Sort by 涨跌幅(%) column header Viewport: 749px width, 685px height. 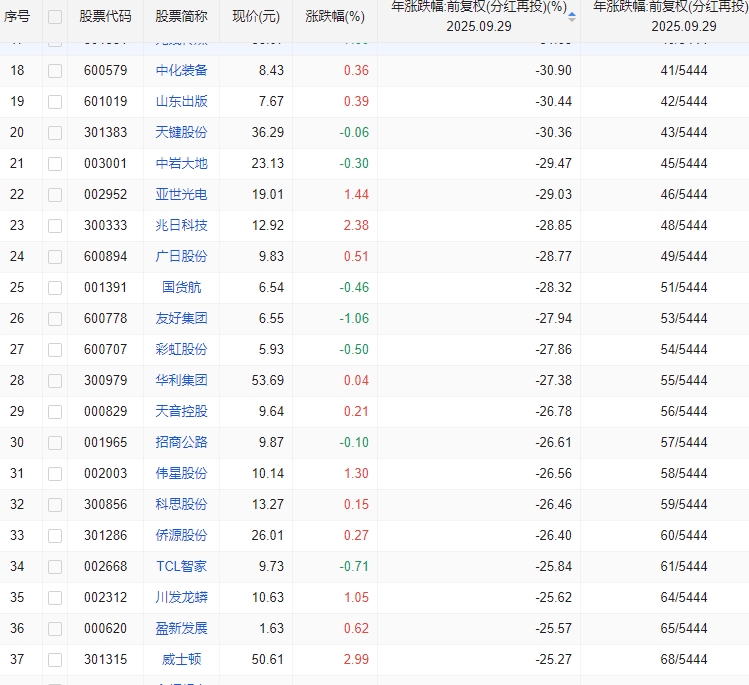(335, 17)
